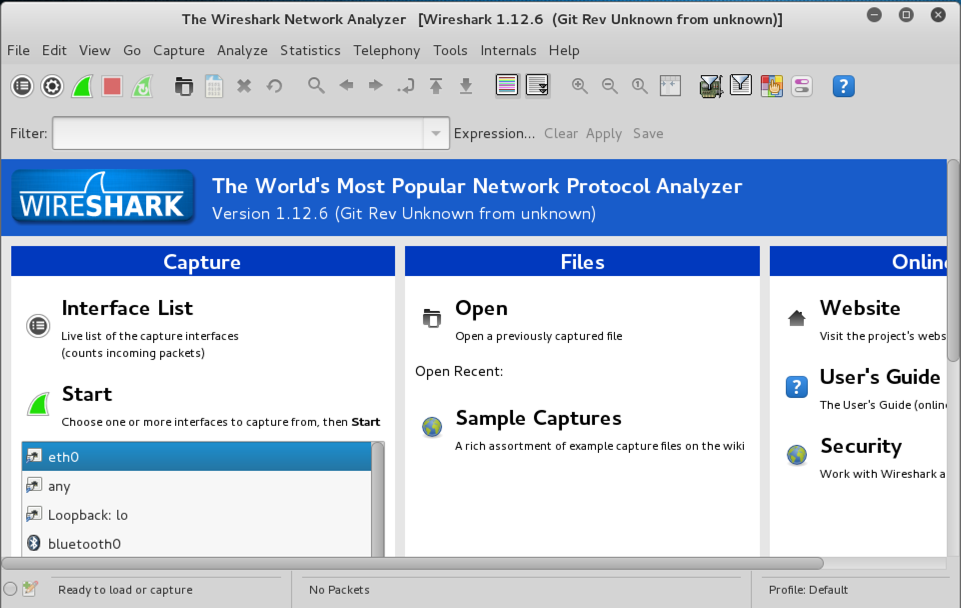Open the Statistics menu

coord(310,50)
